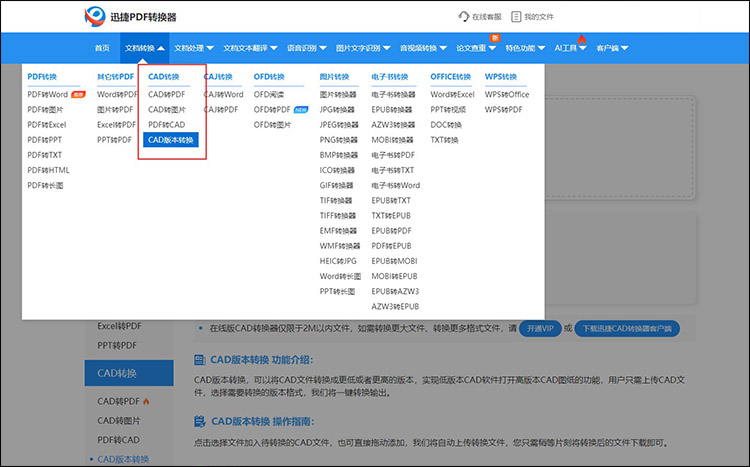Open 我的文件 document icon
Viewport: 750px width, 467px height.
[516, 17]
